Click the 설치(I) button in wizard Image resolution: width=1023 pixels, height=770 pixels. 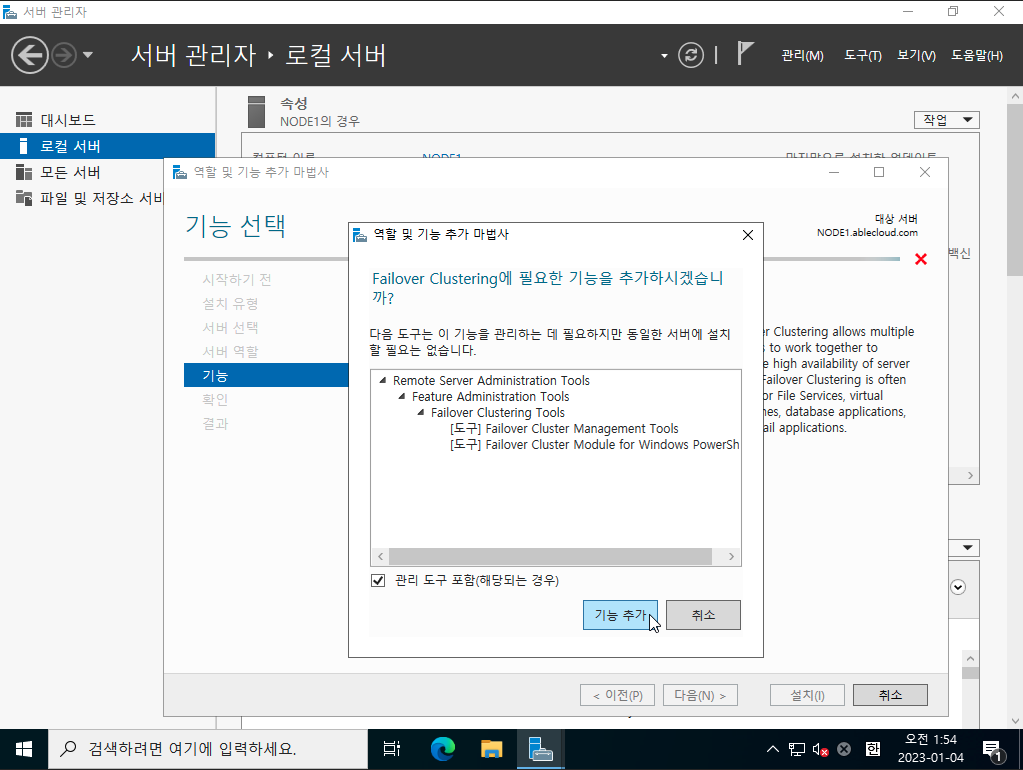point(807,695)
